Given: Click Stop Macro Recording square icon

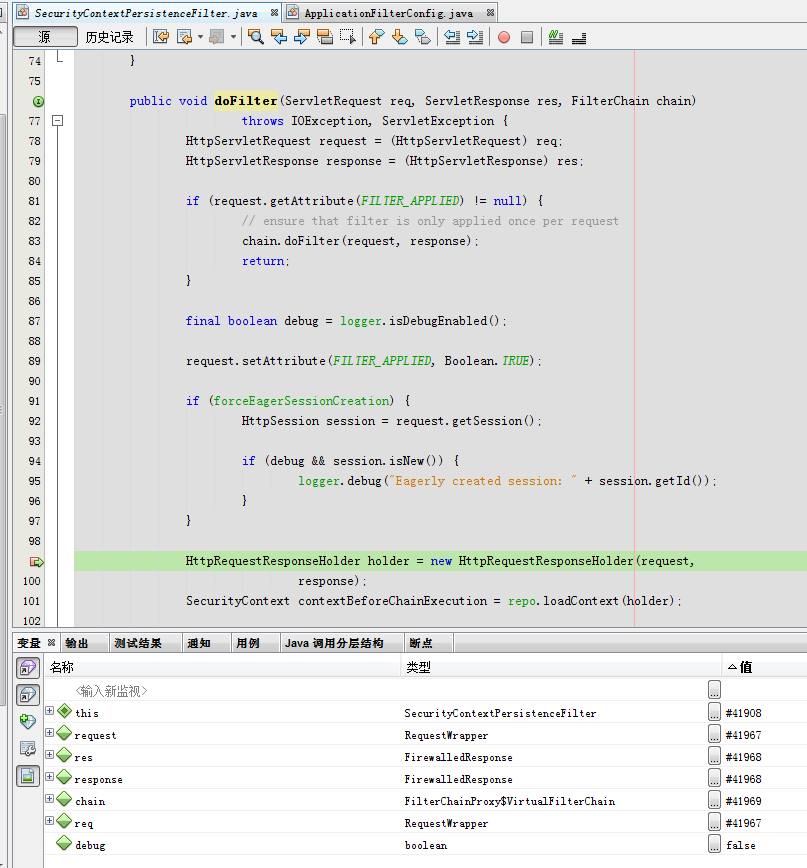Looking at the screenshot, I should pos(527,37).
